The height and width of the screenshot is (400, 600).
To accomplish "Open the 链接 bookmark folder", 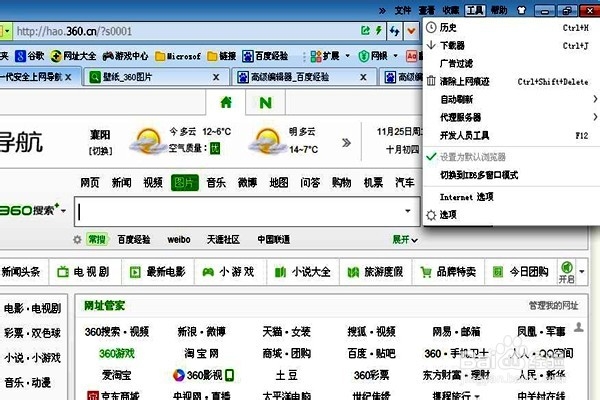I will tap(222, 56).
